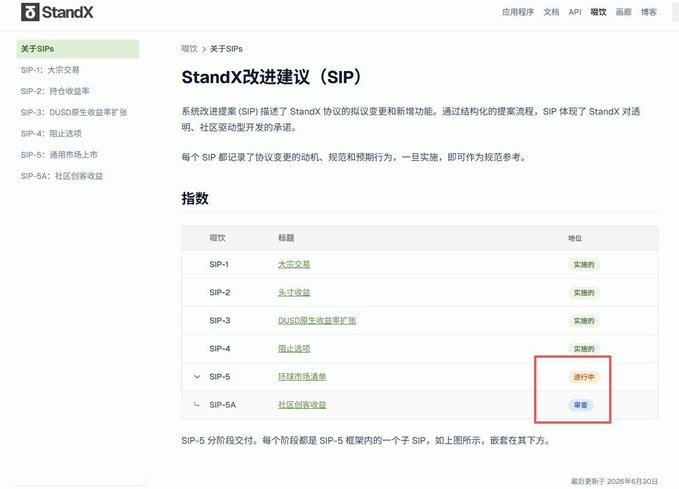Open the 环球市场清单 table link
679x489 pixels.
302,377
